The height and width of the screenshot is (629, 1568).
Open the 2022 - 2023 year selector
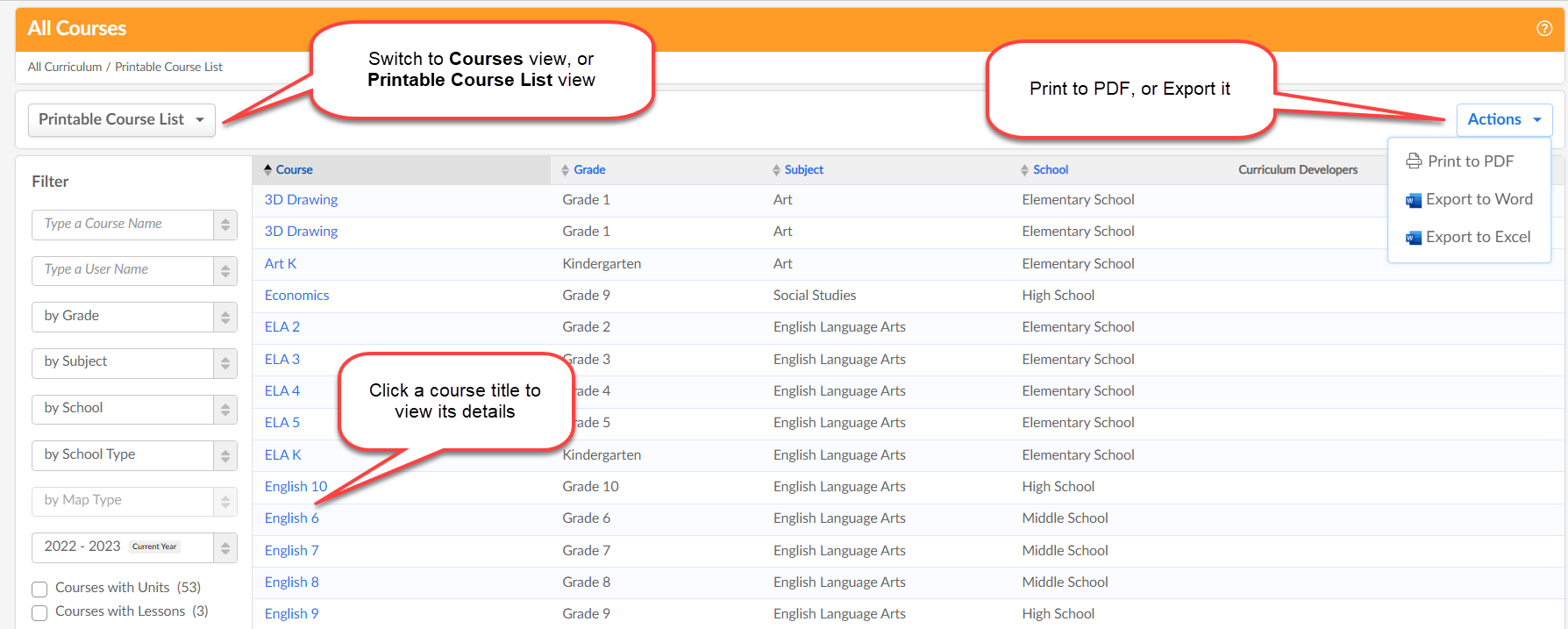coord(133,547)
